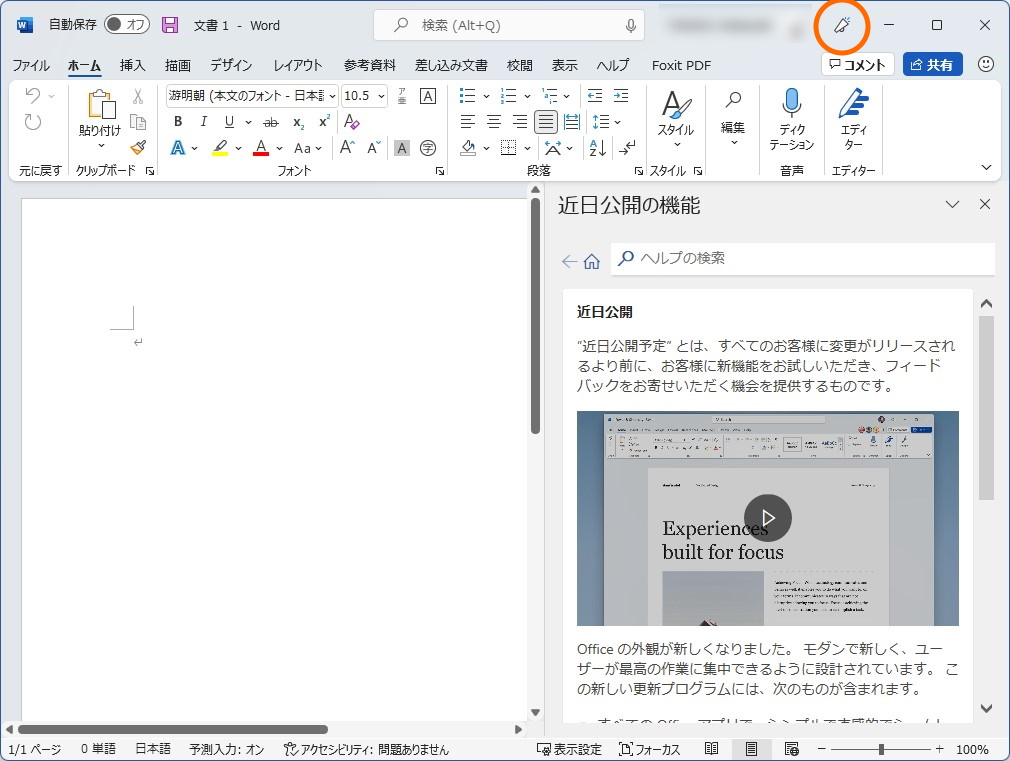Apply subscript formatting
Screen dimensions: 1010x761
[298, 123]
